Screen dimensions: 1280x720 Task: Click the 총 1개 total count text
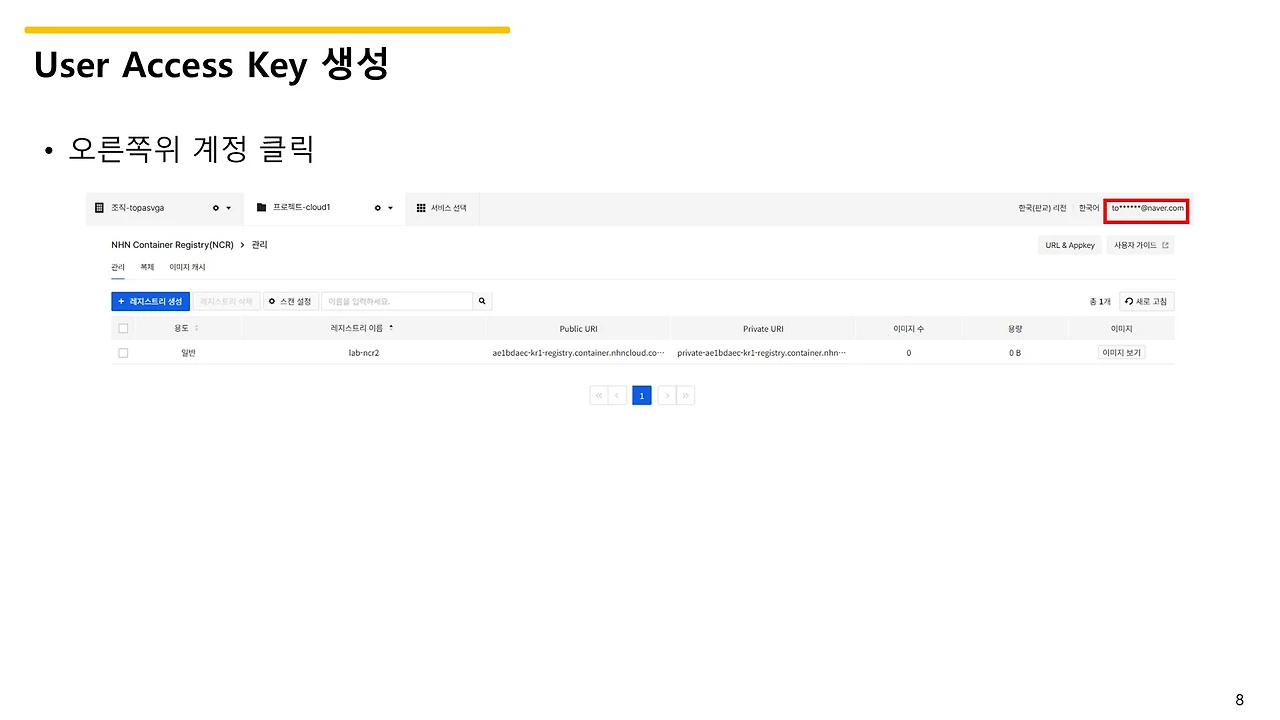1100,301
